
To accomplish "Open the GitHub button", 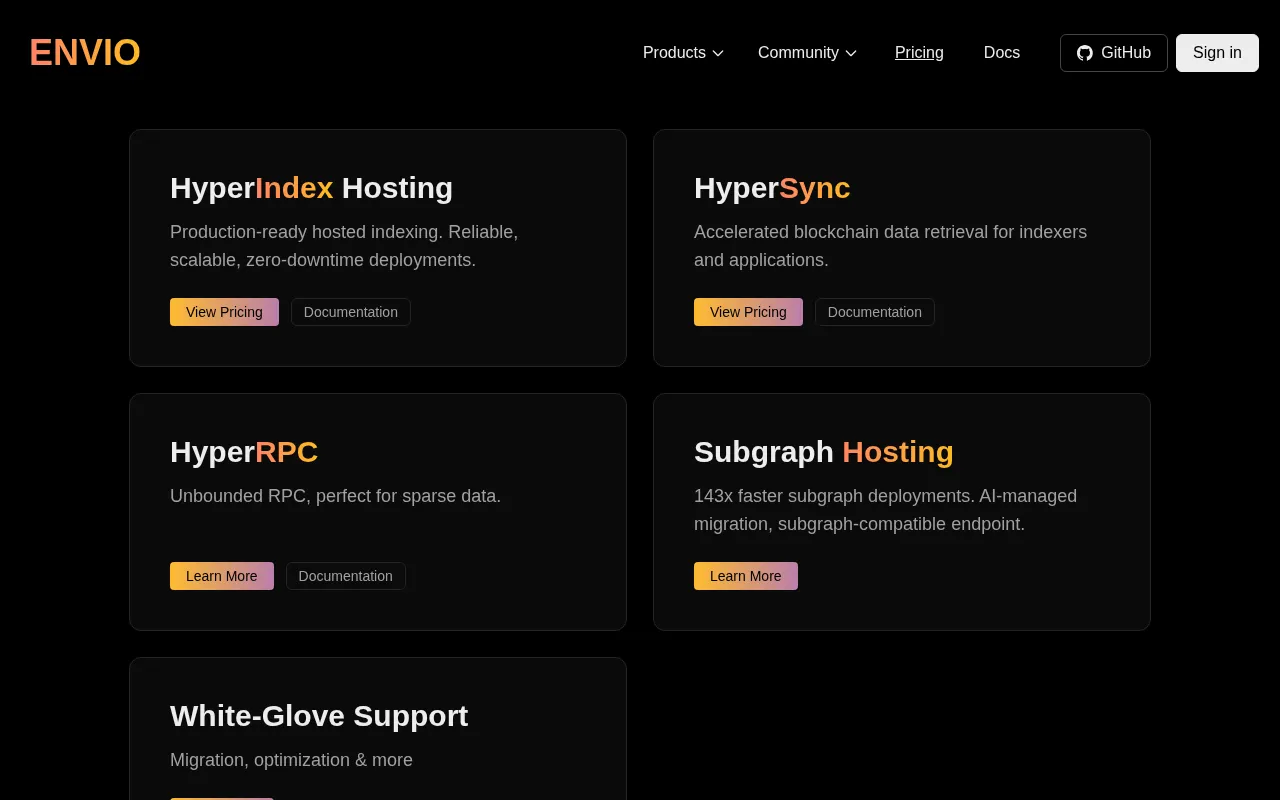I will (x=1114, y=53).
